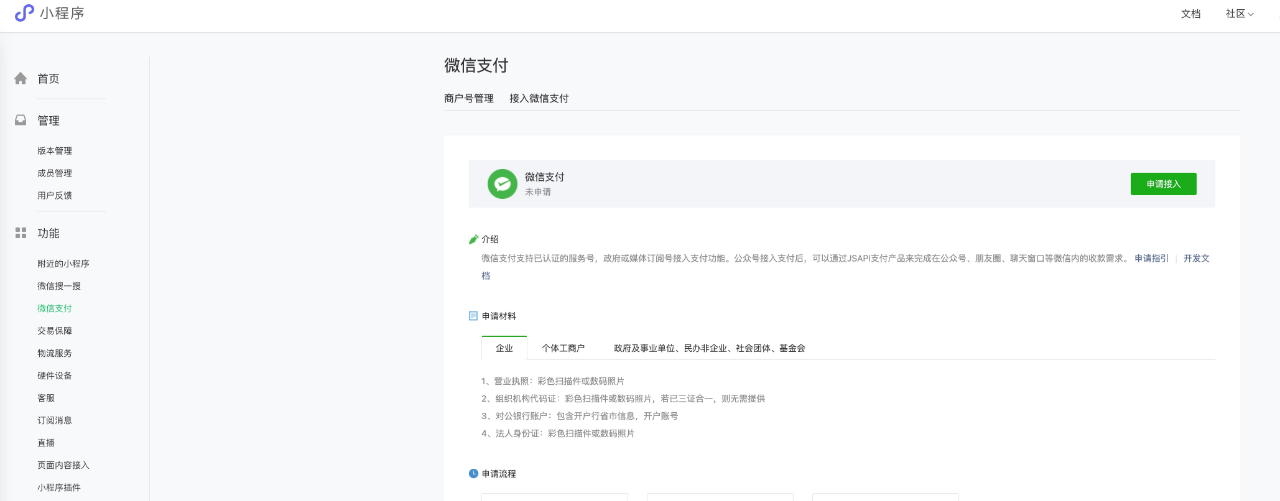Screen dimensions: 1280x501
Task: Open 页面内容接入
Action: [x=64, y=465]
